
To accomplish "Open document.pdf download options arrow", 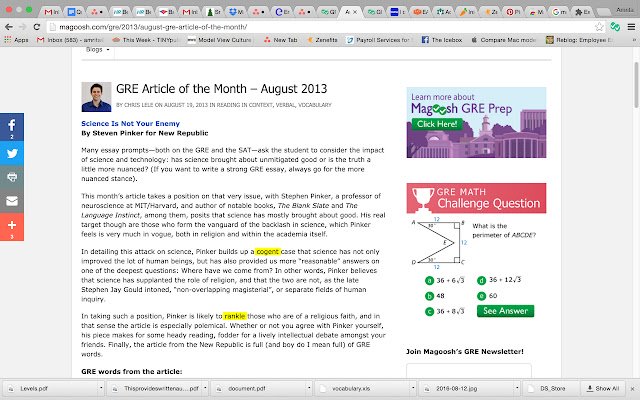I will [x=309, y=389].
